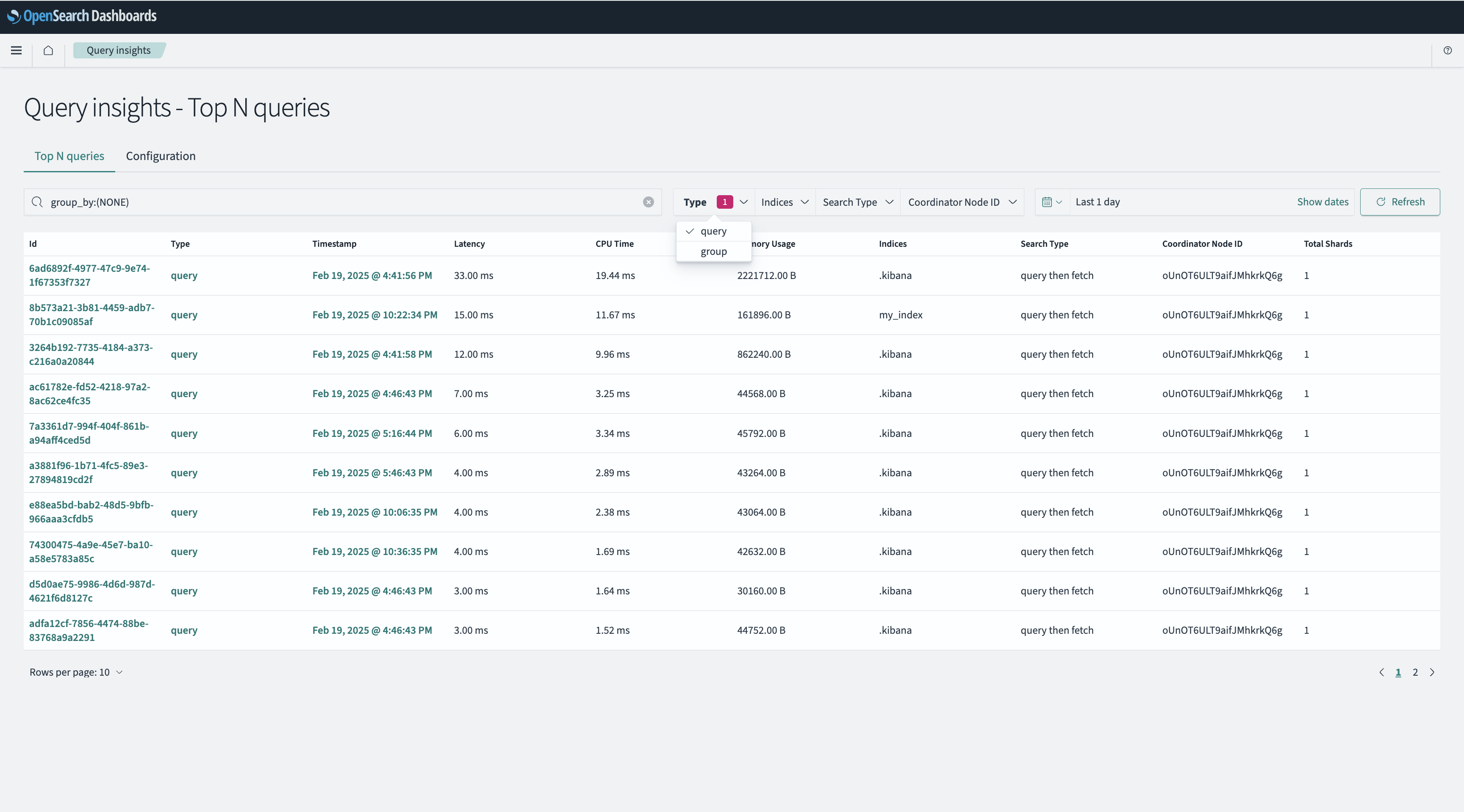
Task: Go to the home icon
Action: [48, 50]
